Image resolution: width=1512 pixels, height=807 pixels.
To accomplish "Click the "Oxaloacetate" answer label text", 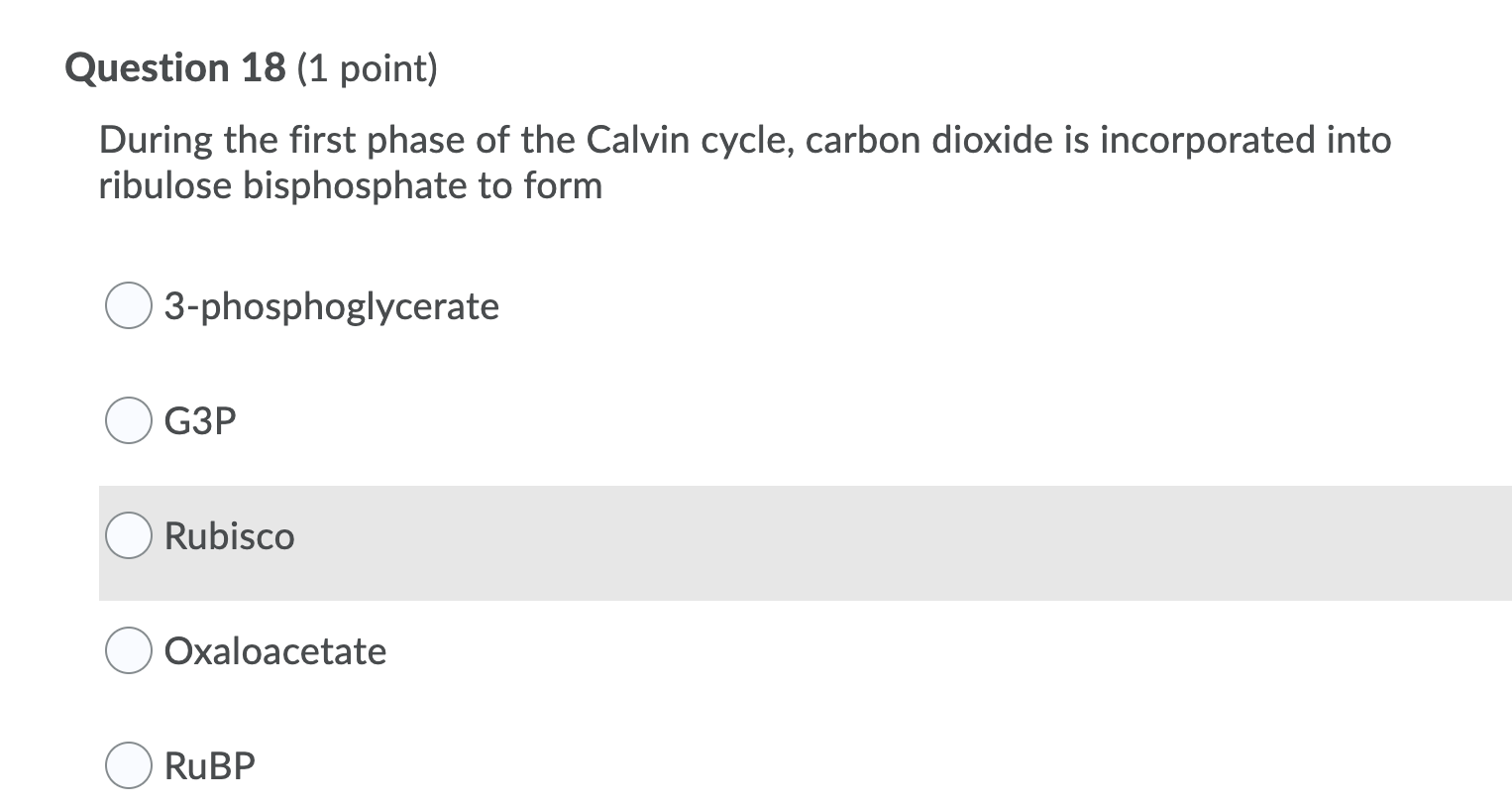I will tap(274, 651).
